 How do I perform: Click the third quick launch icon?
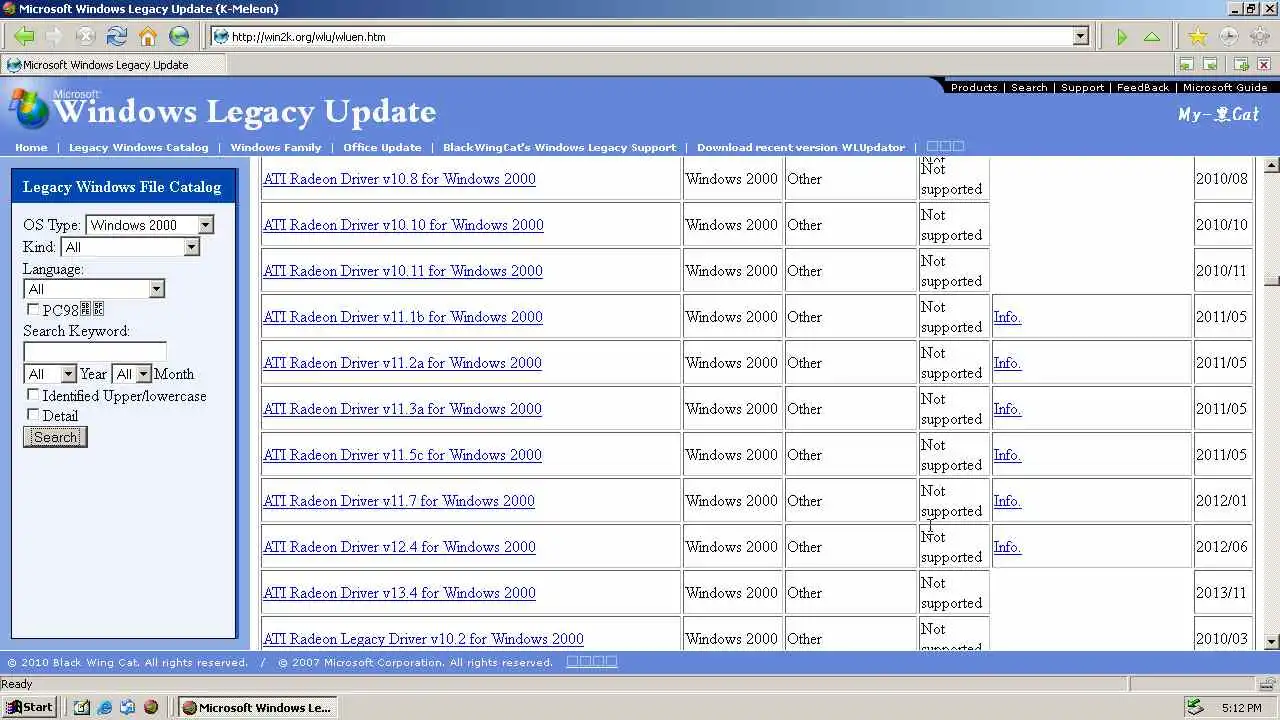pyautogui.click(x=128, y=707)
